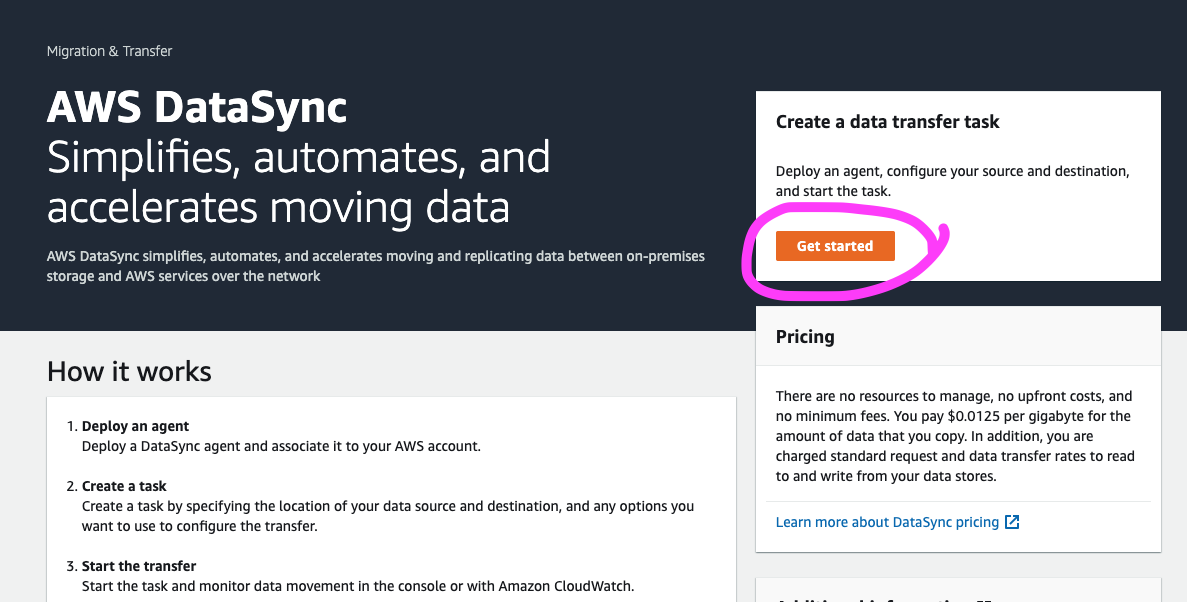Screen dimensions: 1187x602
Task: Click the orange Get started button
Action: [x=835, y=246]
